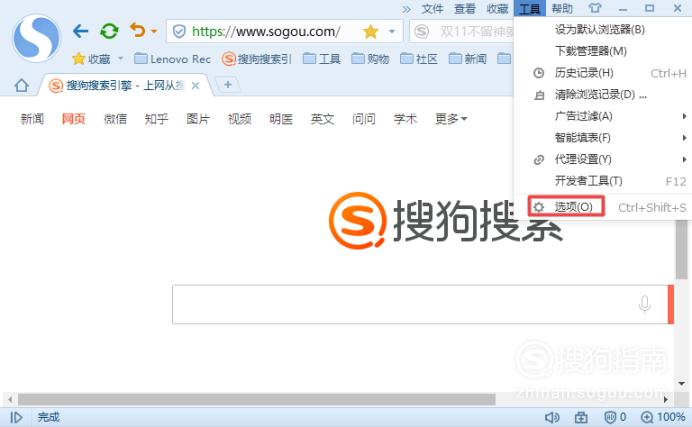Image resolution: width=692 pixels, height=427 pixels.
Task: Go to the 新闻 search category
Action: [x=32, y=119]
